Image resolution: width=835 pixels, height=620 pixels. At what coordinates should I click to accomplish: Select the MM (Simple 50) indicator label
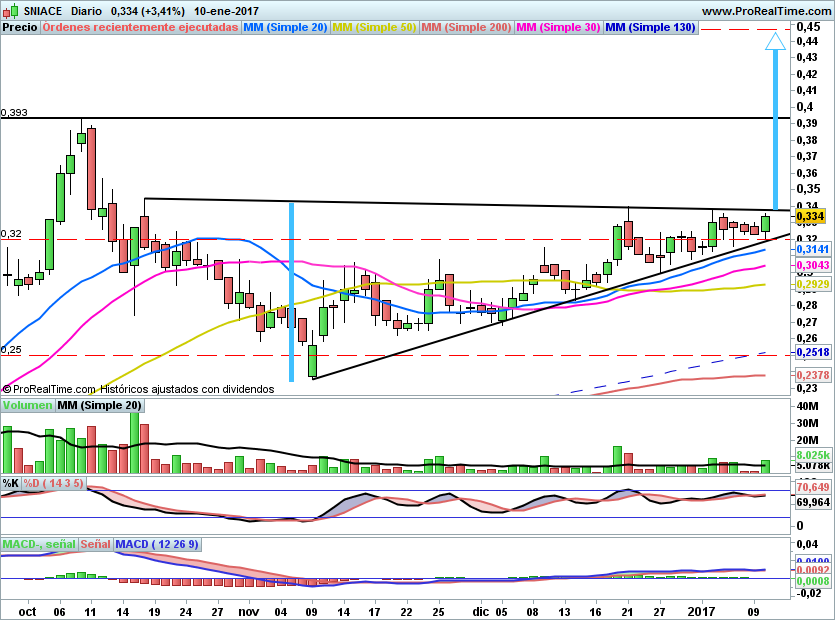coord(374,28)
